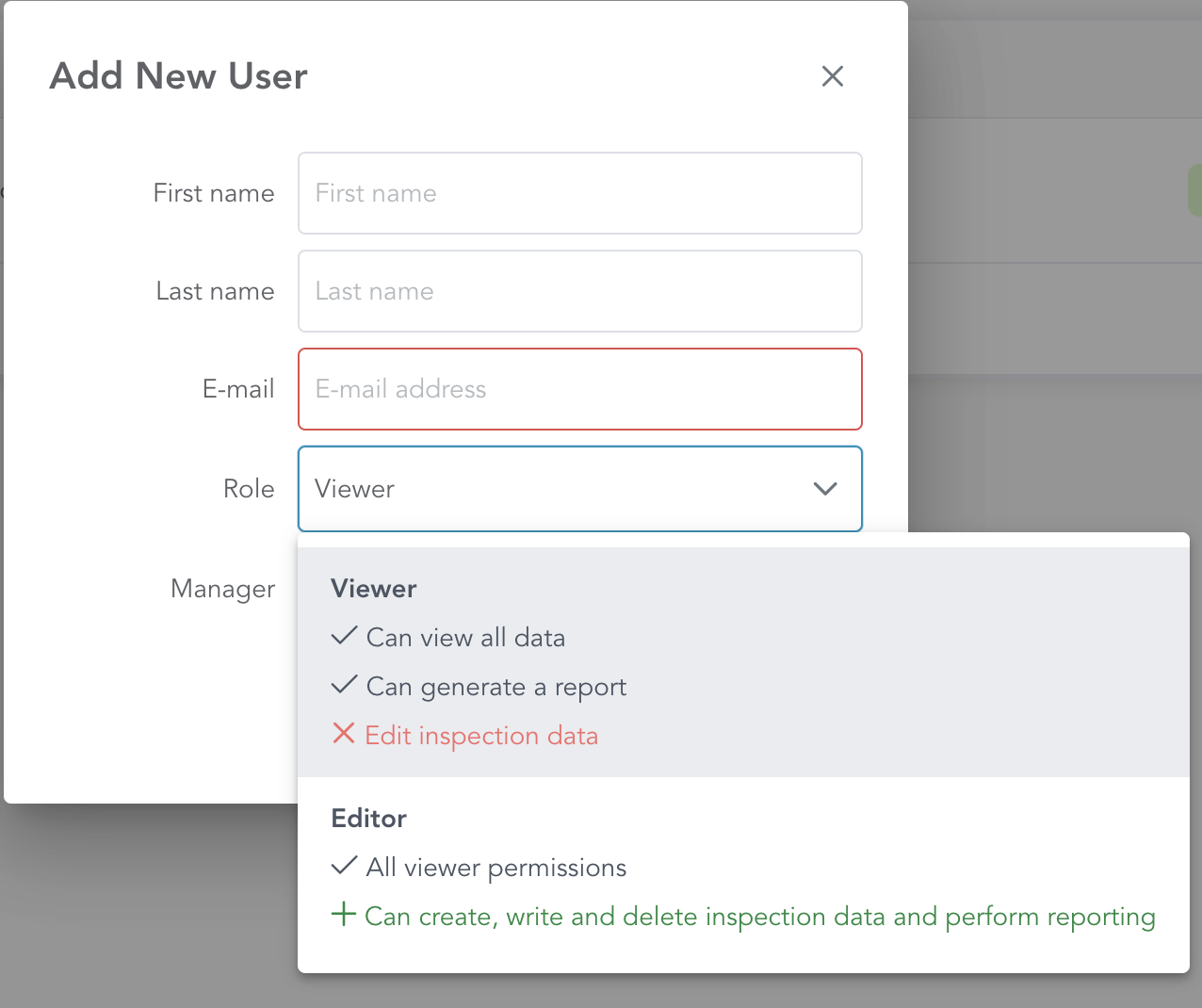Click "Can generate a report" permission text
This screenshot has width=1202, height=1008.
pos(495,687)
